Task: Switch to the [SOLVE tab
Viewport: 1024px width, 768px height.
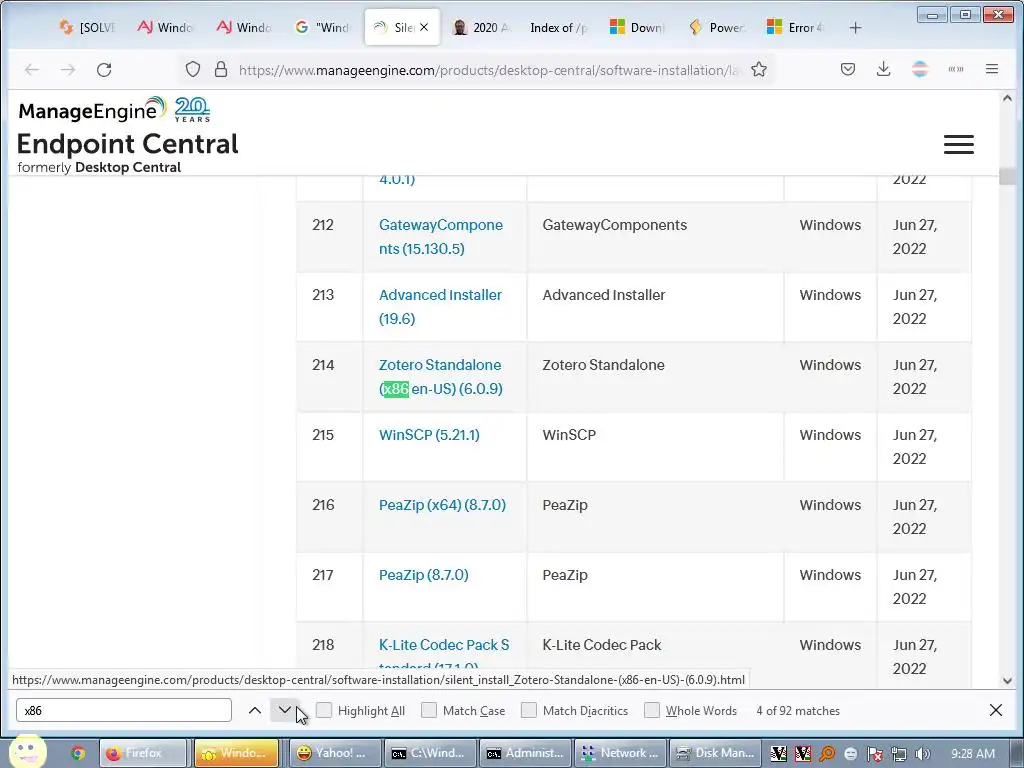Action: 87,27
